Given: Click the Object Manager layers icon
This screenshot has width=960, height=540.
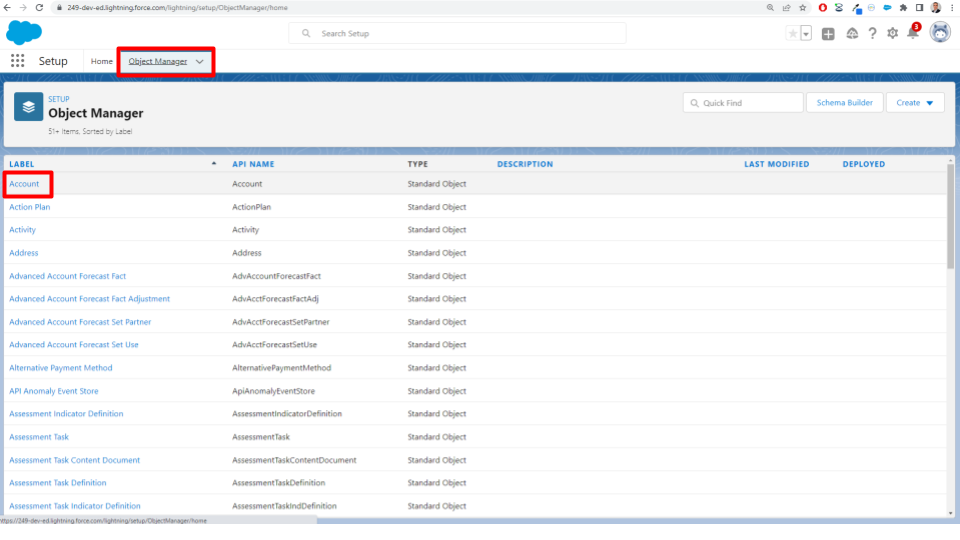Looking at the screenshot, I should pyautogui.click(x=28, y=107).
